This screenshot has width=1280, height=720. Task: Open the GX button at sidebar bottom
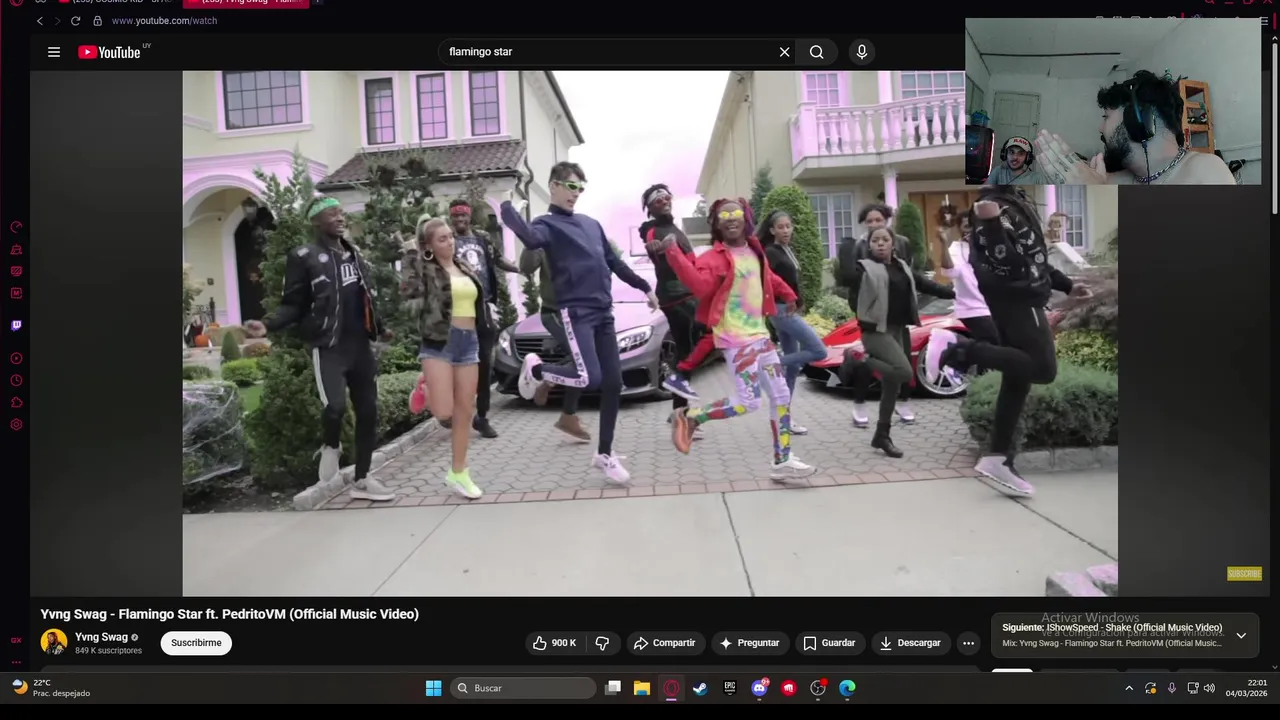pos(16,640)
